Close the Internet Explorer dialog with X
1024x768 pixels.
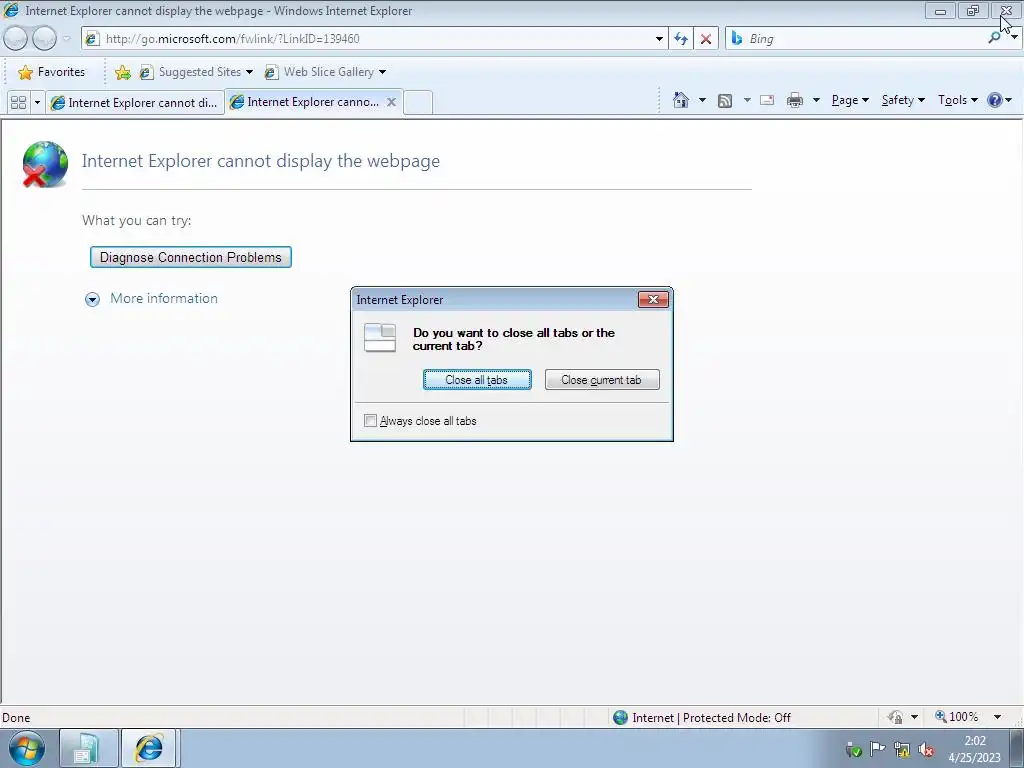tap(653, 300)
